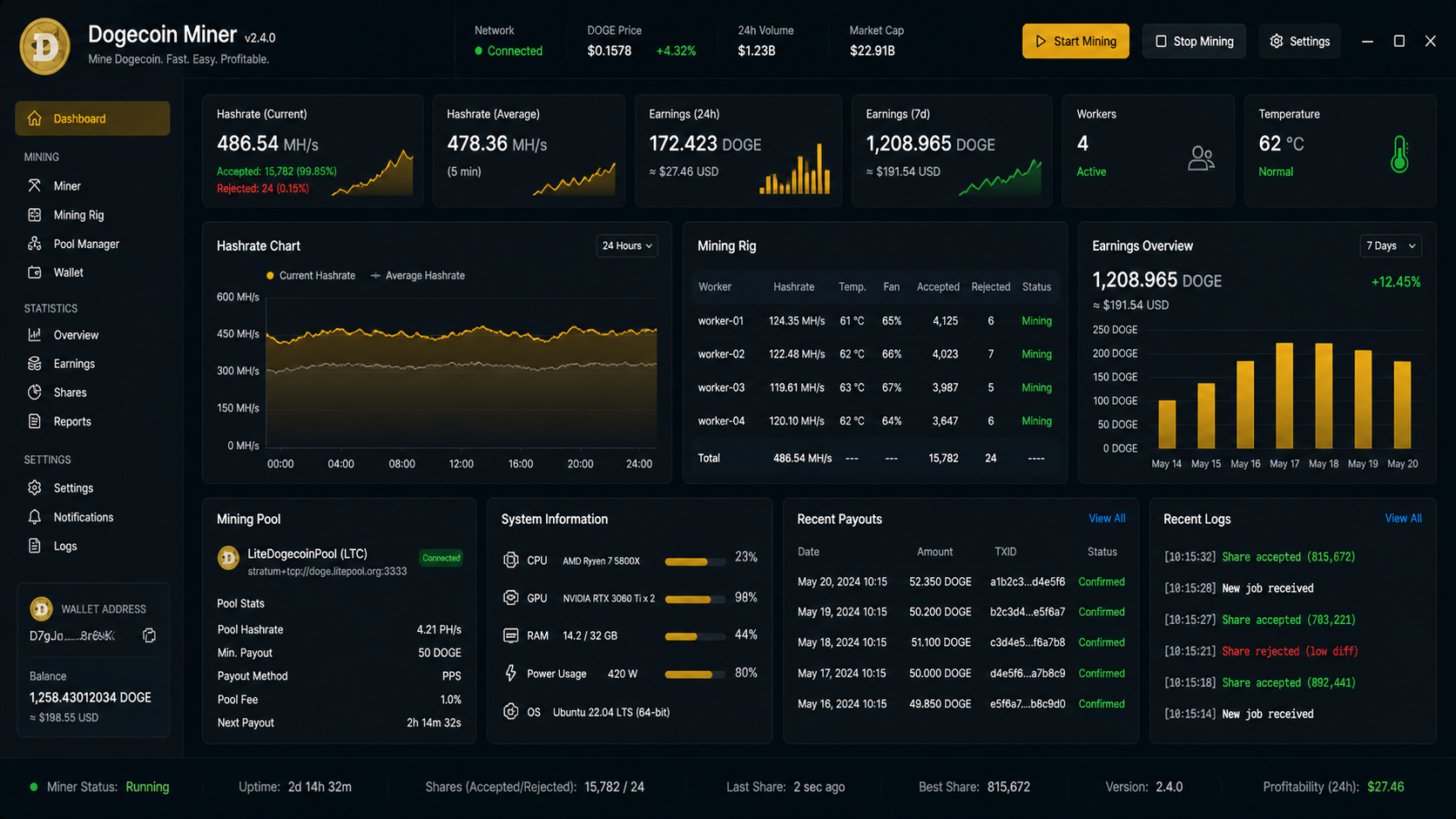Click the Miner pickaxe icon in sidebar

pos(35,185)
